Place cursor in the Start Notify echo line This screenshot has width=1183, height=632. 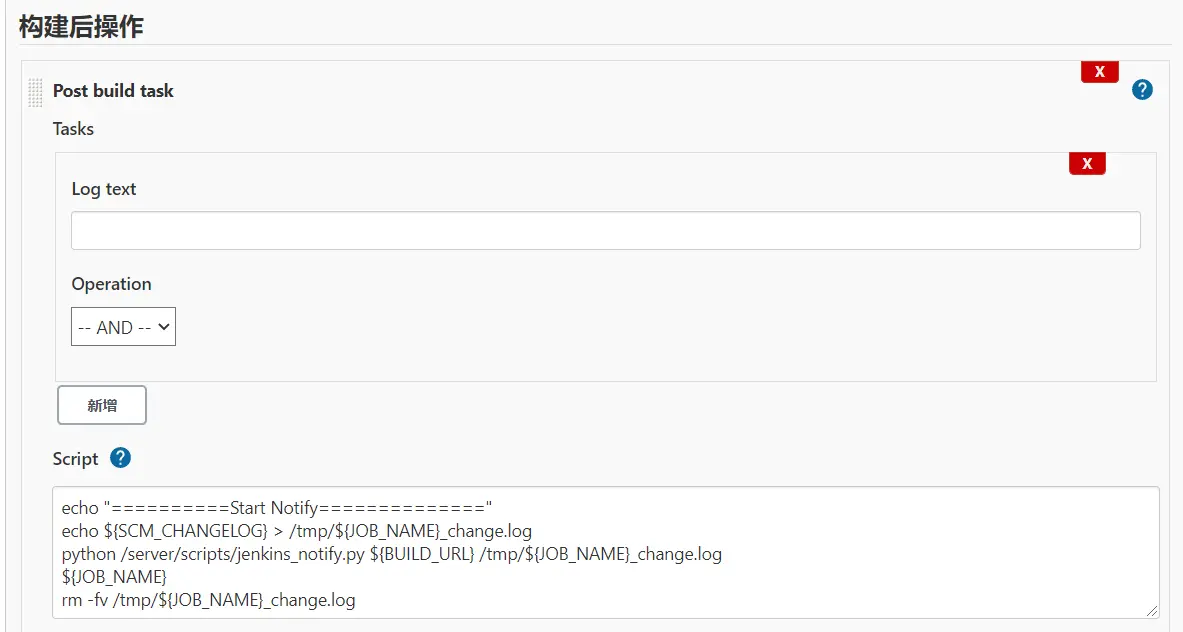[277, 508]
